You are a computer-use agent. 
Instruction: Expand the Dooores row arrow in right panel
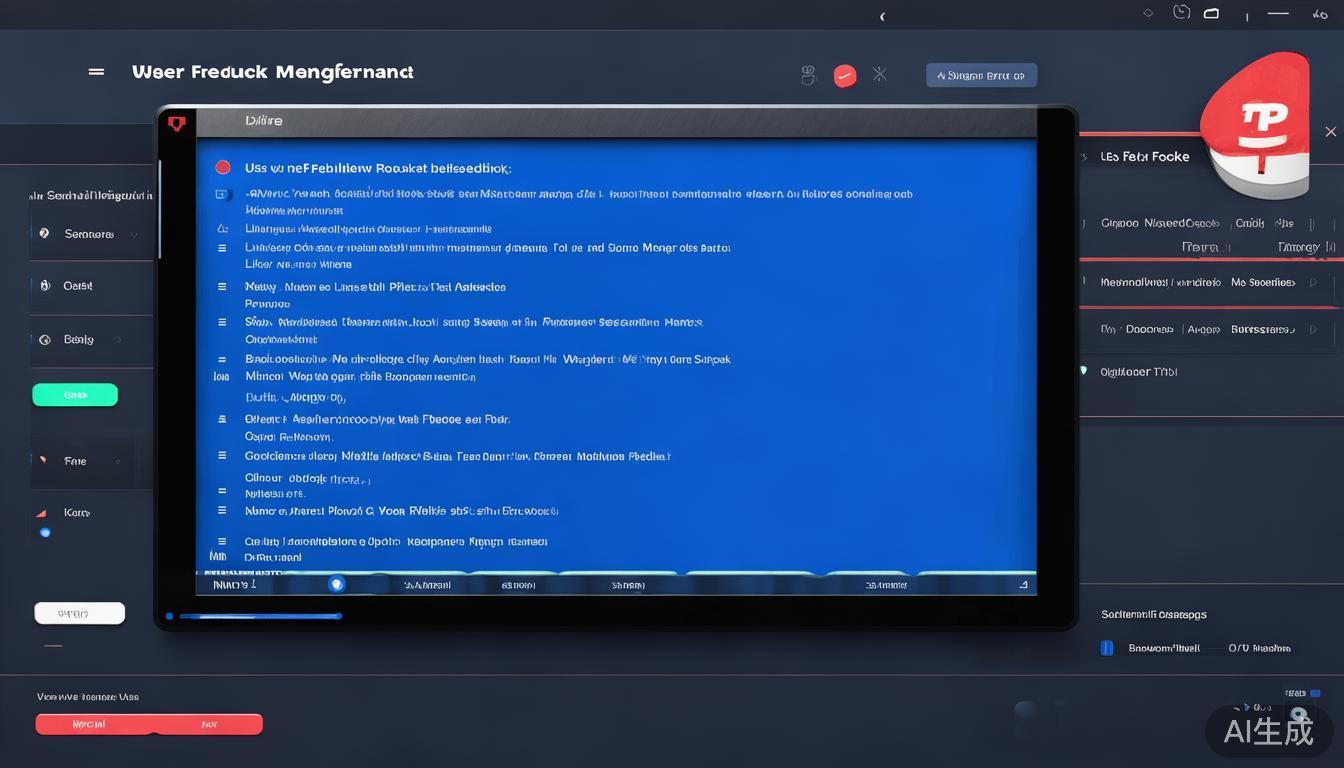[1313, 329]
